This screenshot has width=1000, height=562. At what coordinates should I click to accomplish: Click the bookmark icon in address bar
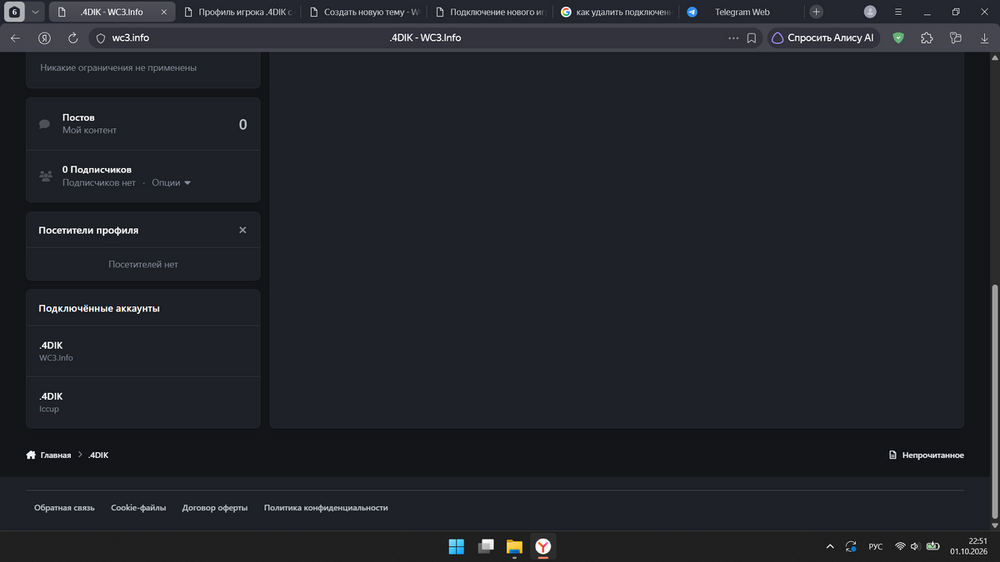coord(751,38)
